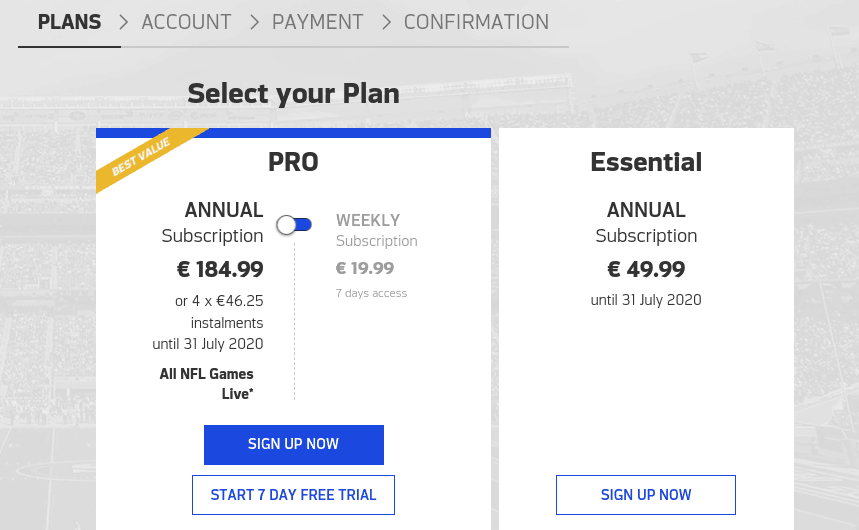859x530 pixels.
Task: Click the chevron arrow before Confirmation
Action: click(386, 22)
